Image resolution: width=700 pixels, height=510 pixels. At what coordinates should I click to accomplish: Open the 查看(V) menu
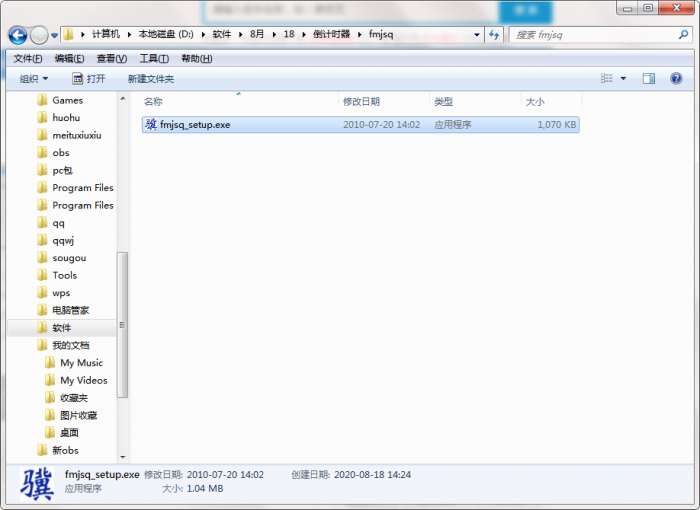point(112,59)
